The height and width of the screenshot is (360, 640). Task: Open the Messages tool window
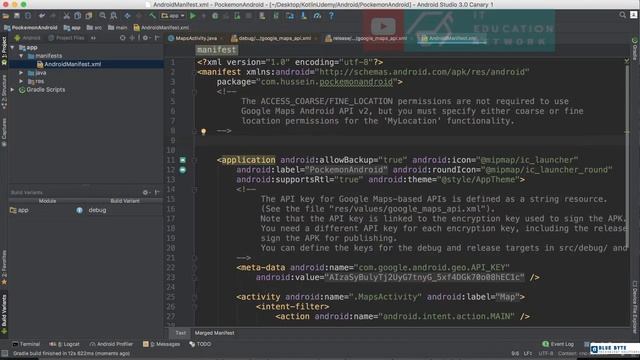coord(162,344)
